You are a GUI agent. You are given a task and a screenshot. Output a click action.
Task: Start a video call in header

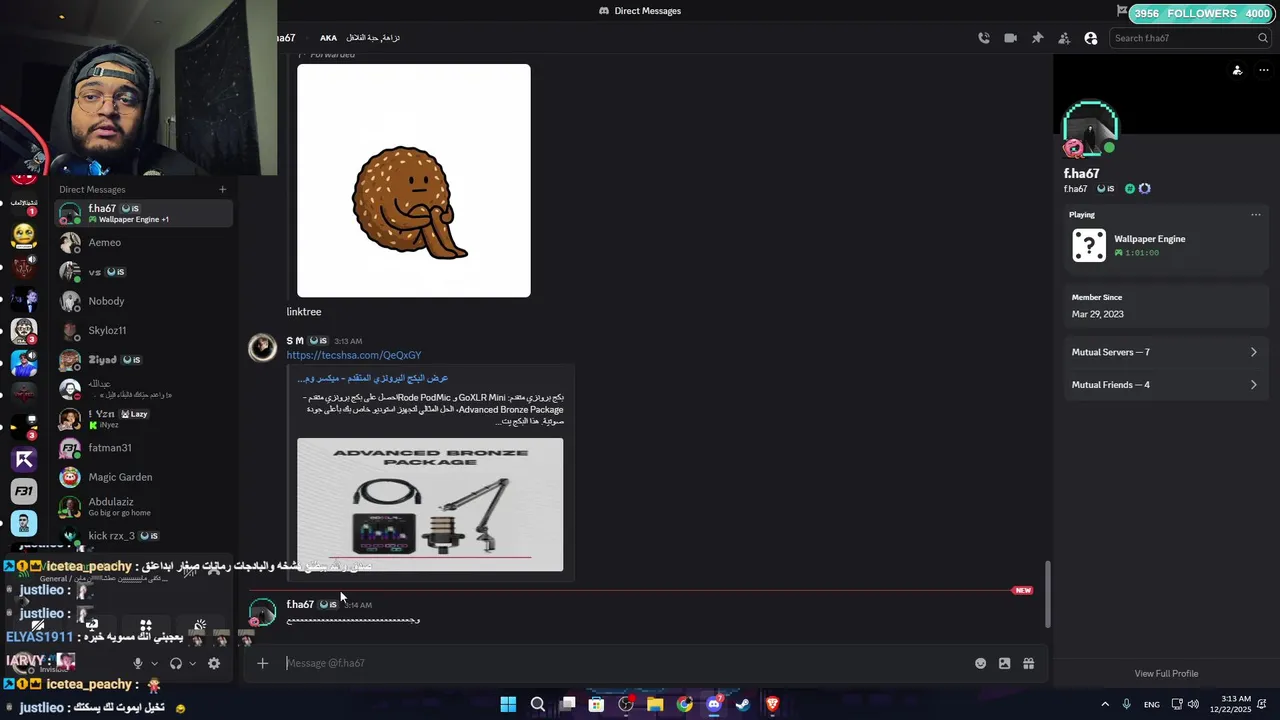tap(1010, 38)
